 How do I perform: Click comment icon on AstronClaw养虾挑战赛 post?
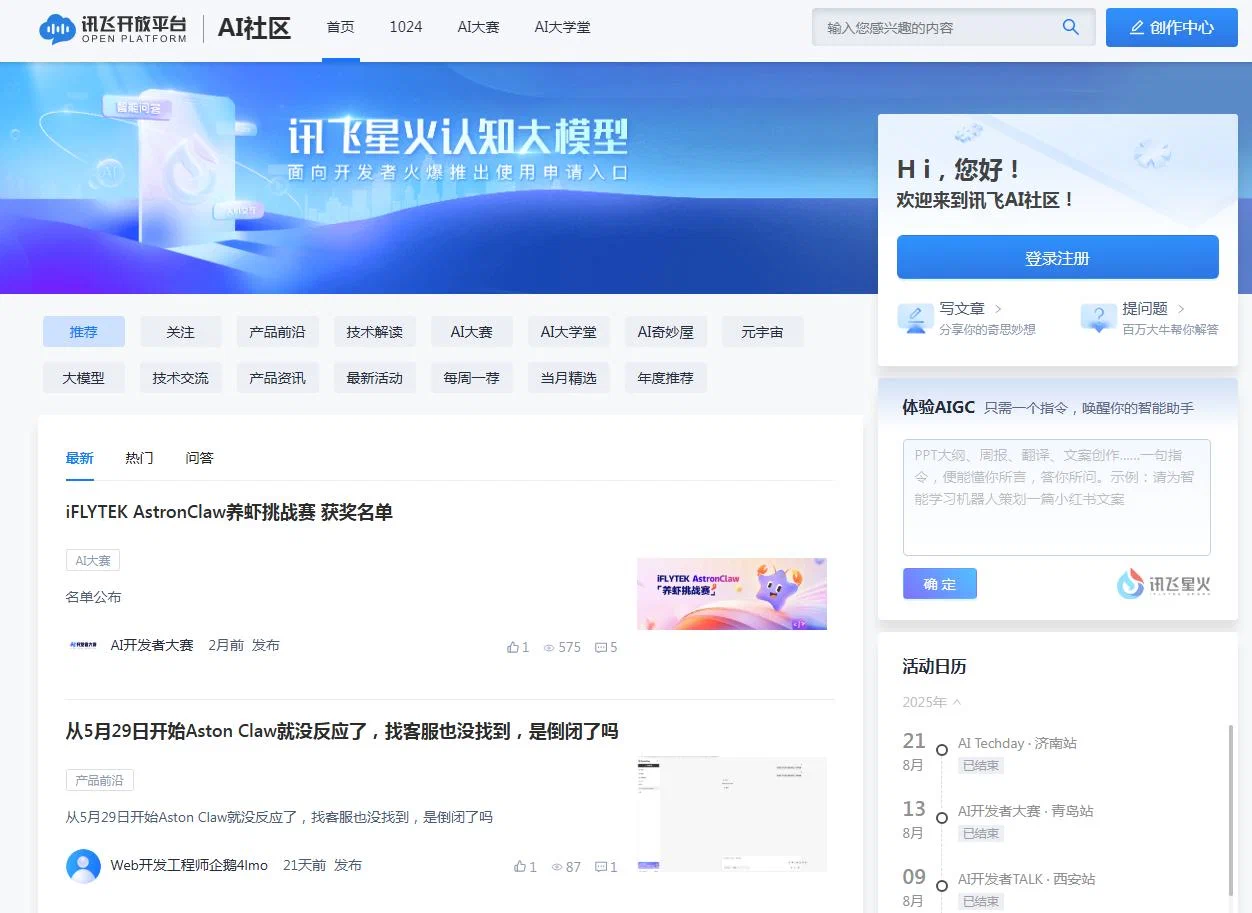pos(600,647)
